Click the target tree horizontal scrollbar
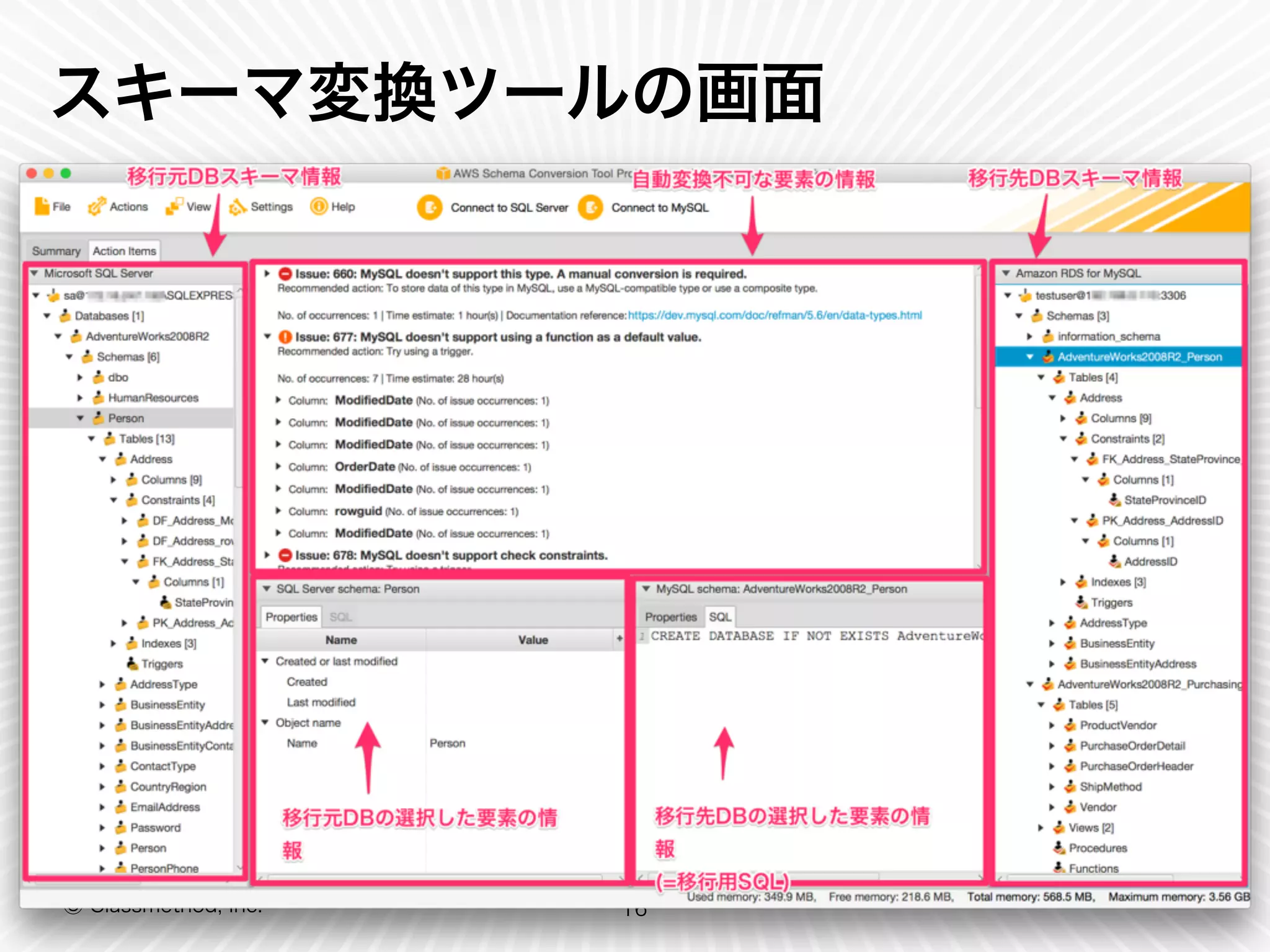 (1090, 876)
